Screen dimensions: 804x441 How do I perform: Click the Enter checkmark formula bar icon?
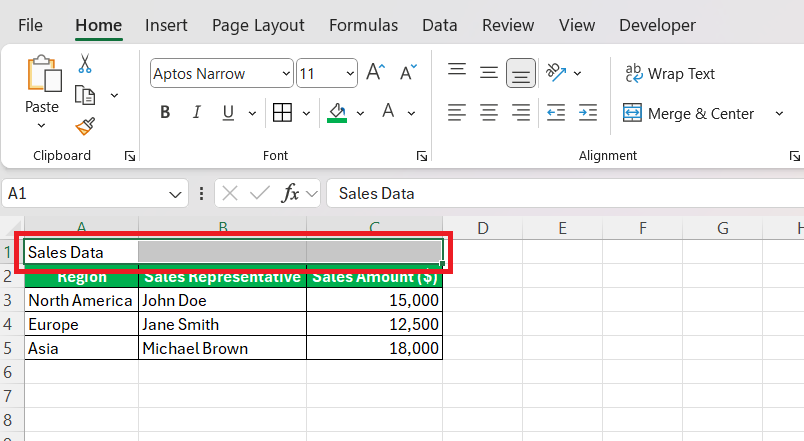pyautogui.click(x=260, y=193)
